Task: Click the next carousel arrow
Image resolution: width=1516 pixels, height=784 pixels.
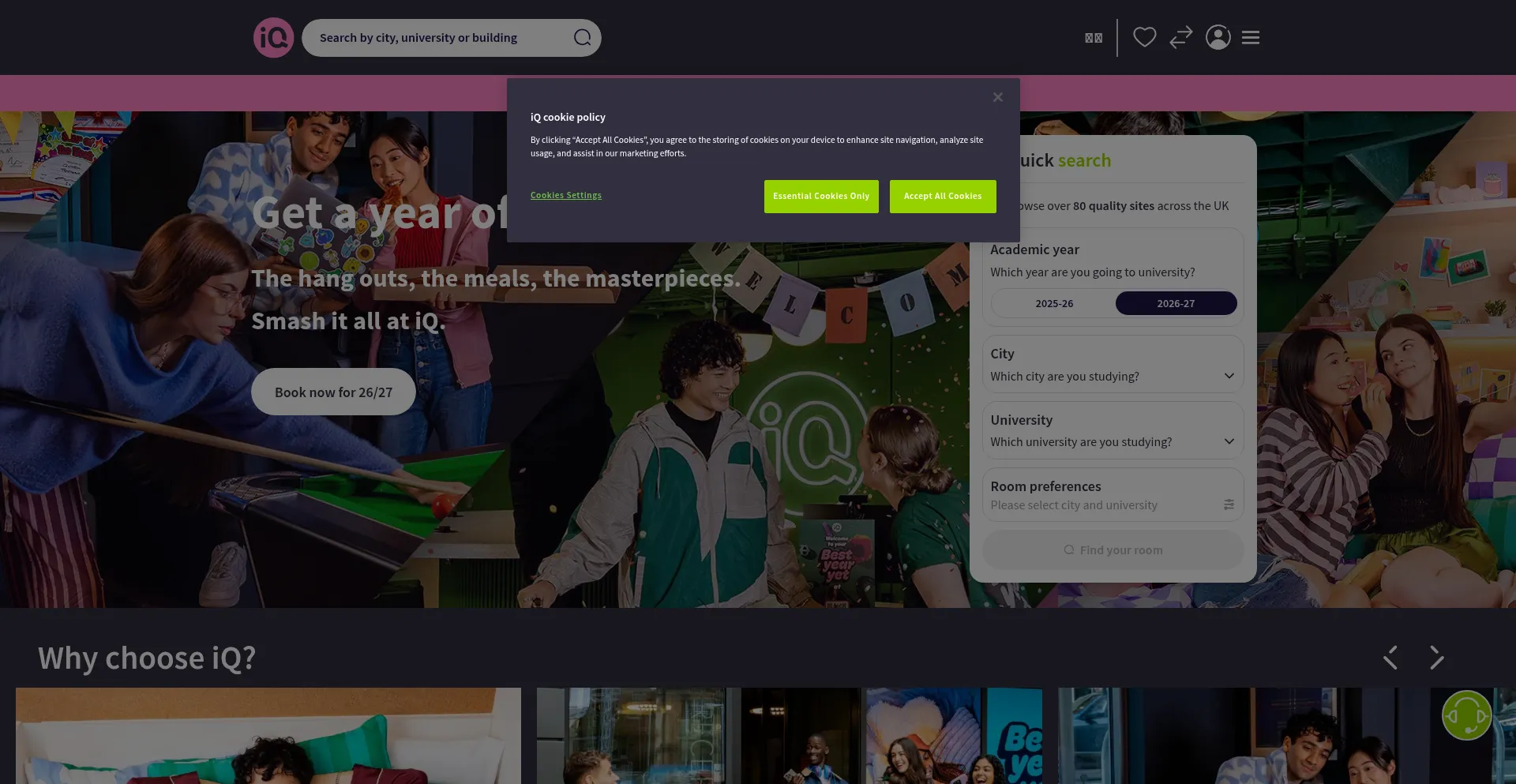Action: point(1436,657)
